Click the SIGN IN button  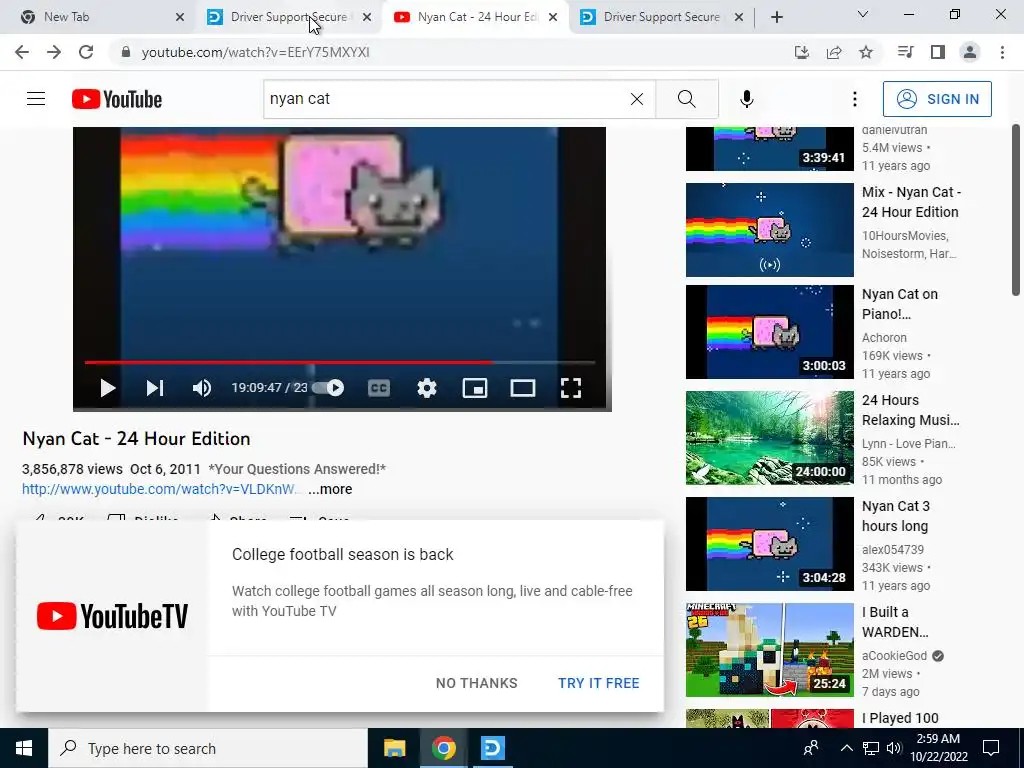937,99
